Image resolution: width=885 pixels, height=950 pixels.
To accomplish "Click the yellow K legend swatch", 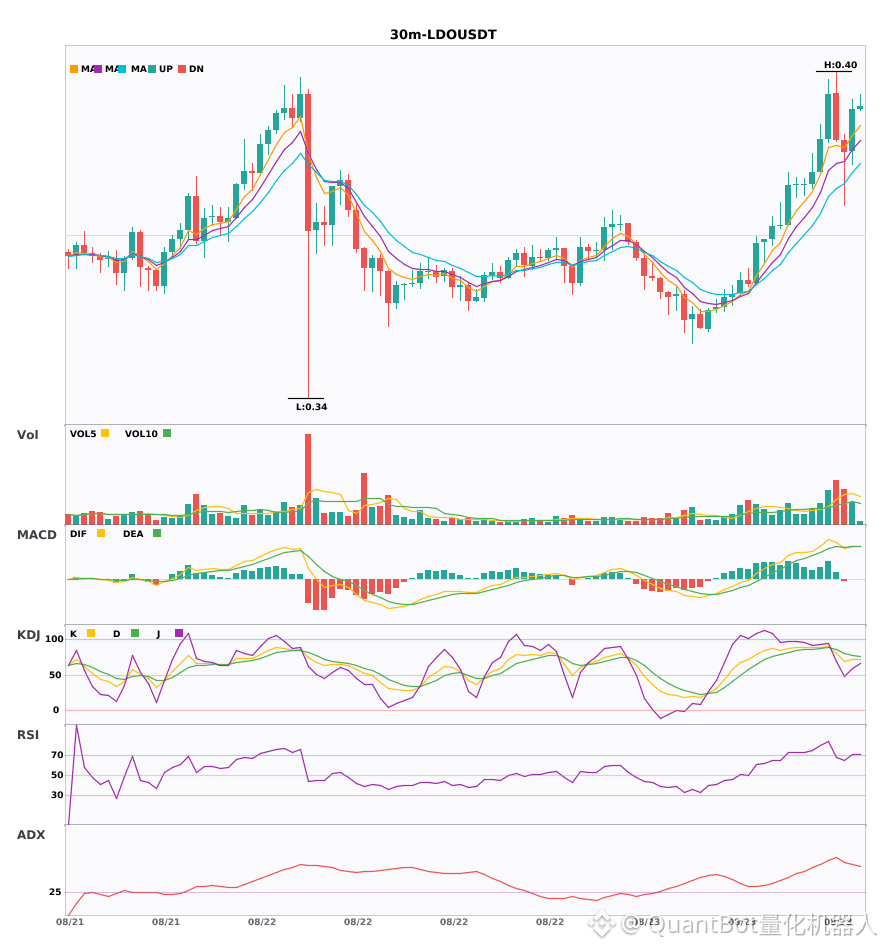I will pos(91,633).
